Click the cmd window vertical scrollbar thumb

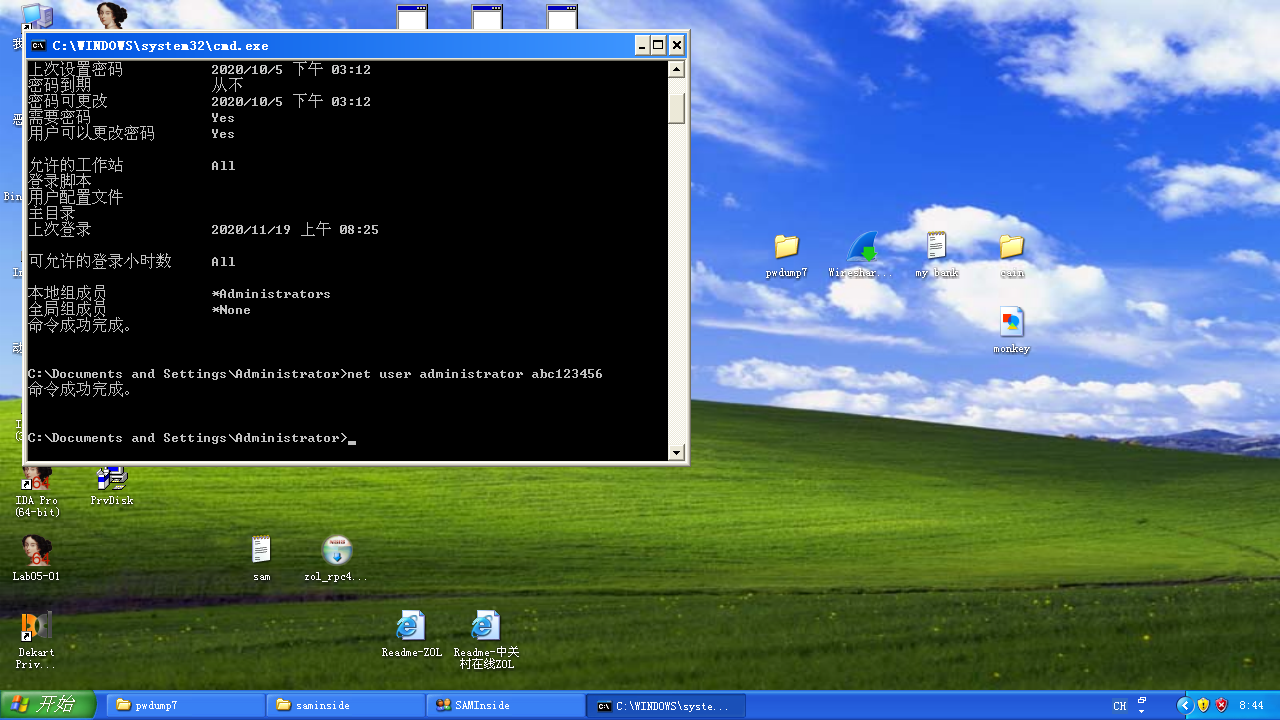click(677, 108)
